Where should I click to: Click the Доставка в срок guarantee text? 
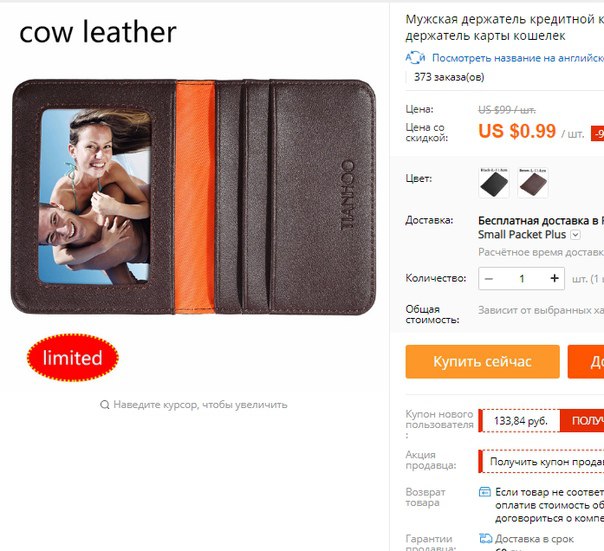click(534, 539)
